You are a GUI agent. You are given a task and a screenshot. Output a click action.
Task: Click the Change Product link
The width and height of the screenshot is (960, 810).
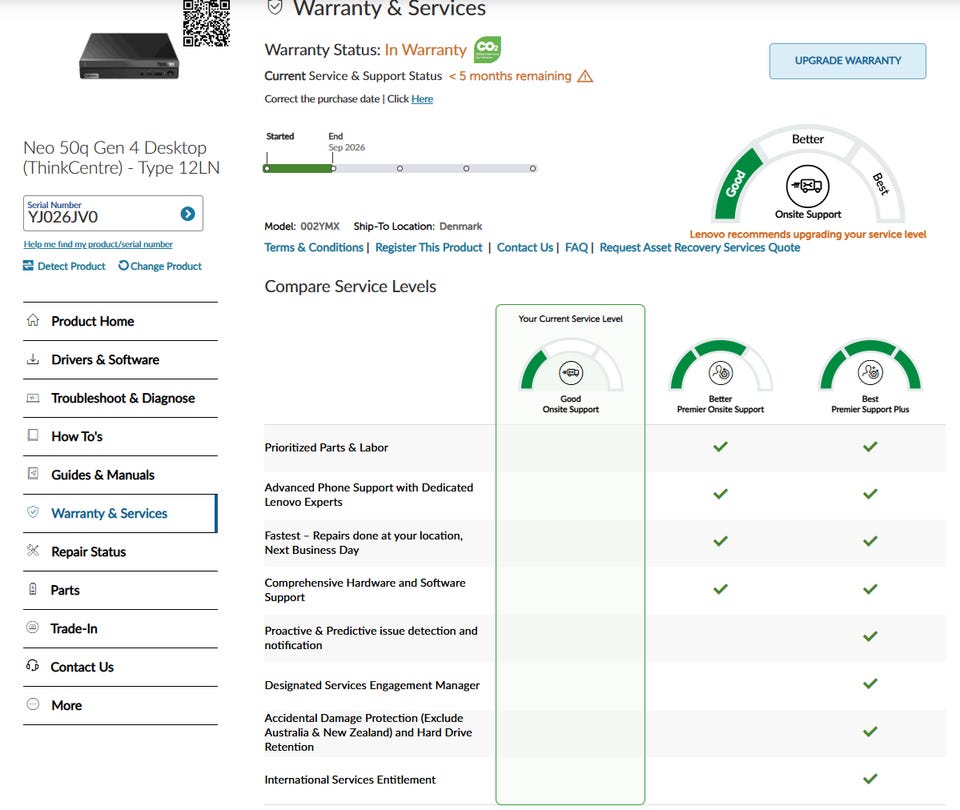[165, 266]
